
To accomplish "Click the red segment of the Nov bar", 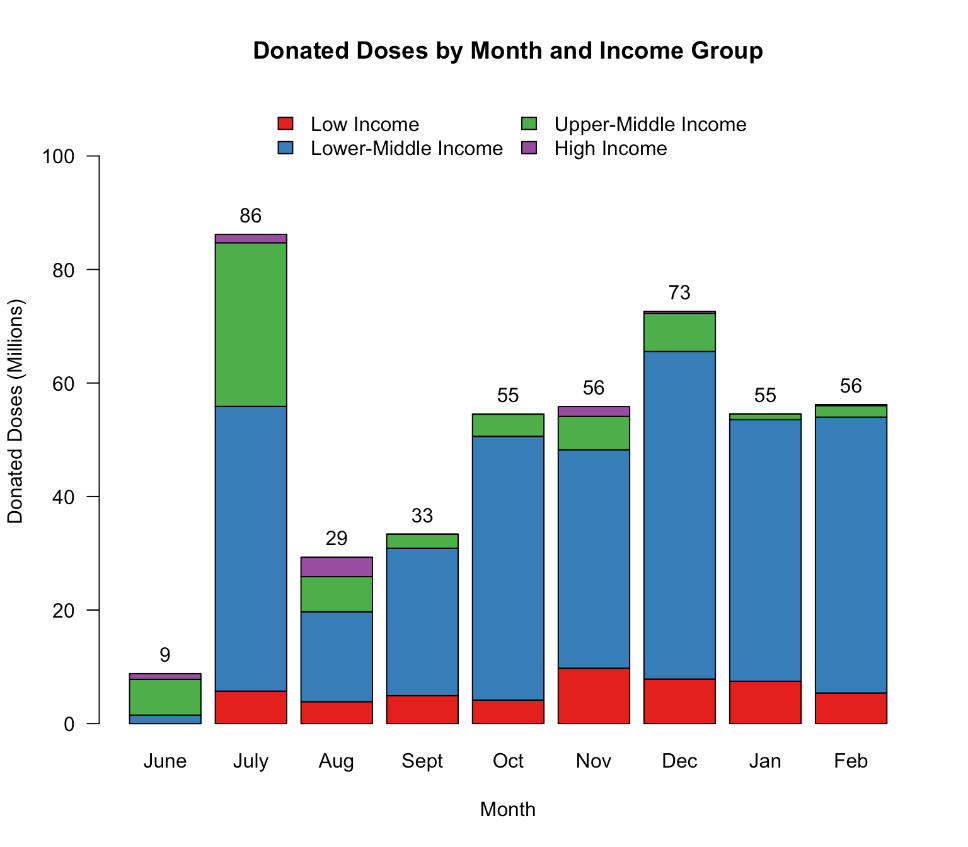I will point(594,695).
